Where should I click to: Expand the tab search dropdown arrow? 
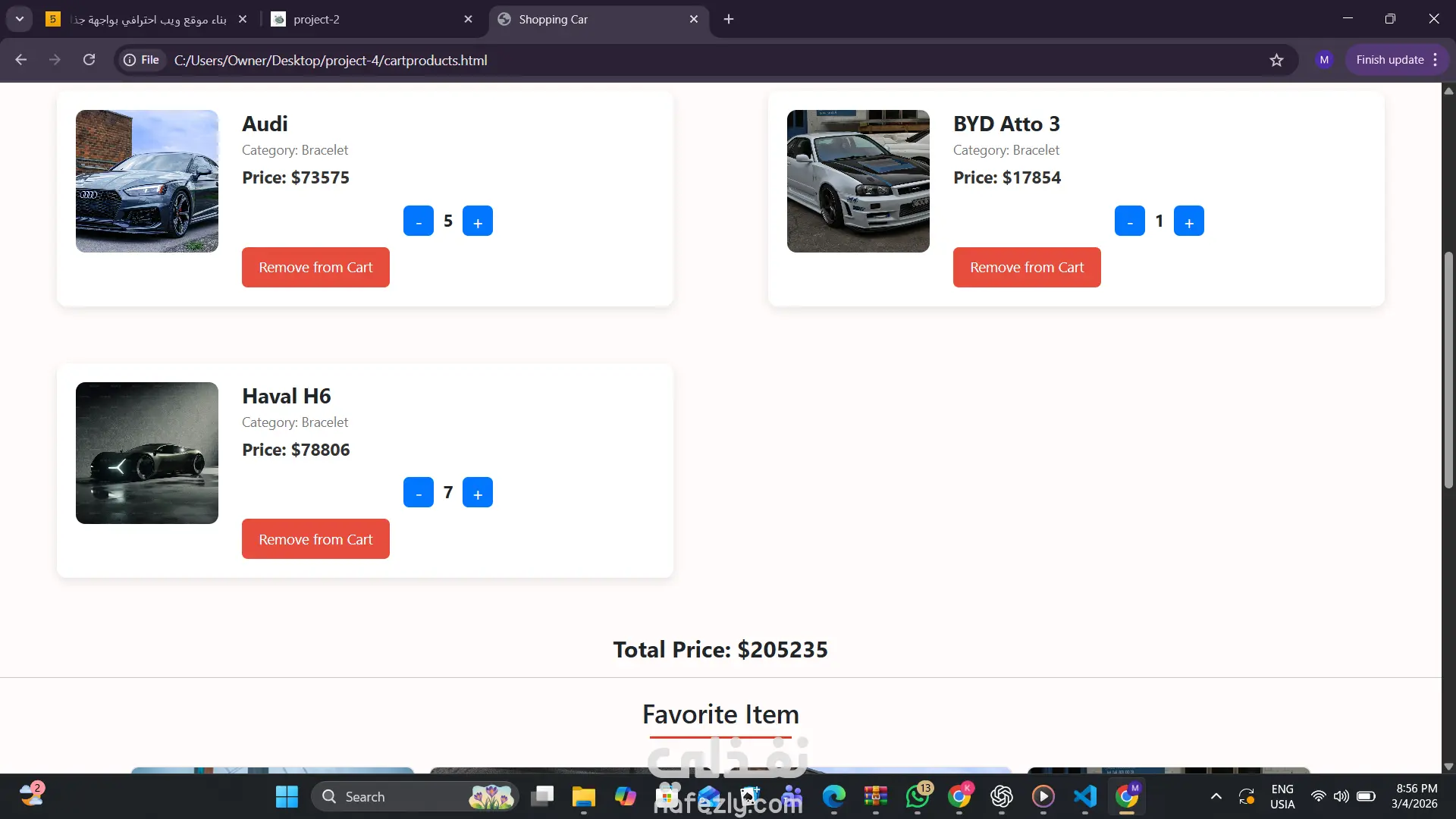coord(20,19)
